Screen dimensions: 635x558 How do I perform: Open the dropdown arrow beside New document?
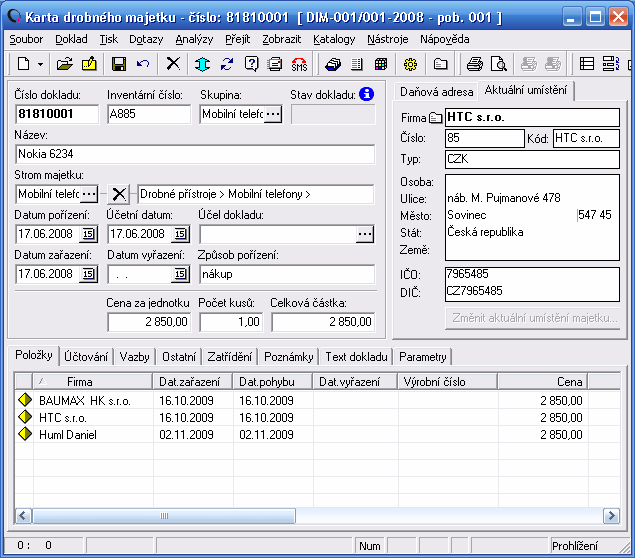pos(40,64)
